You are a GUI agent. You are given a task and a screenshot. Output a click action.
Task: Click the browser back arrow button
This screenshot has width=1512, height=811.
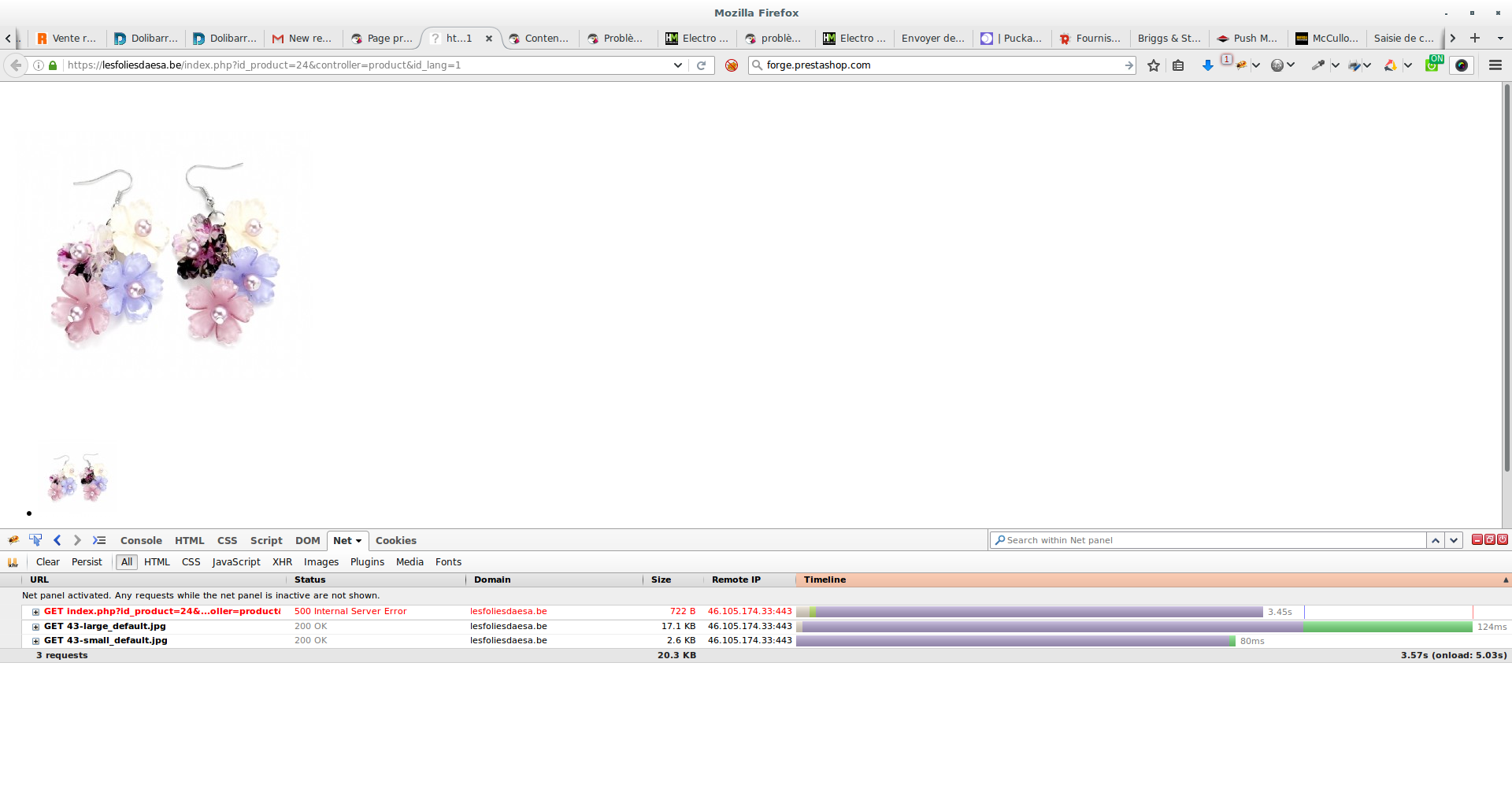(x=16, y=65)
